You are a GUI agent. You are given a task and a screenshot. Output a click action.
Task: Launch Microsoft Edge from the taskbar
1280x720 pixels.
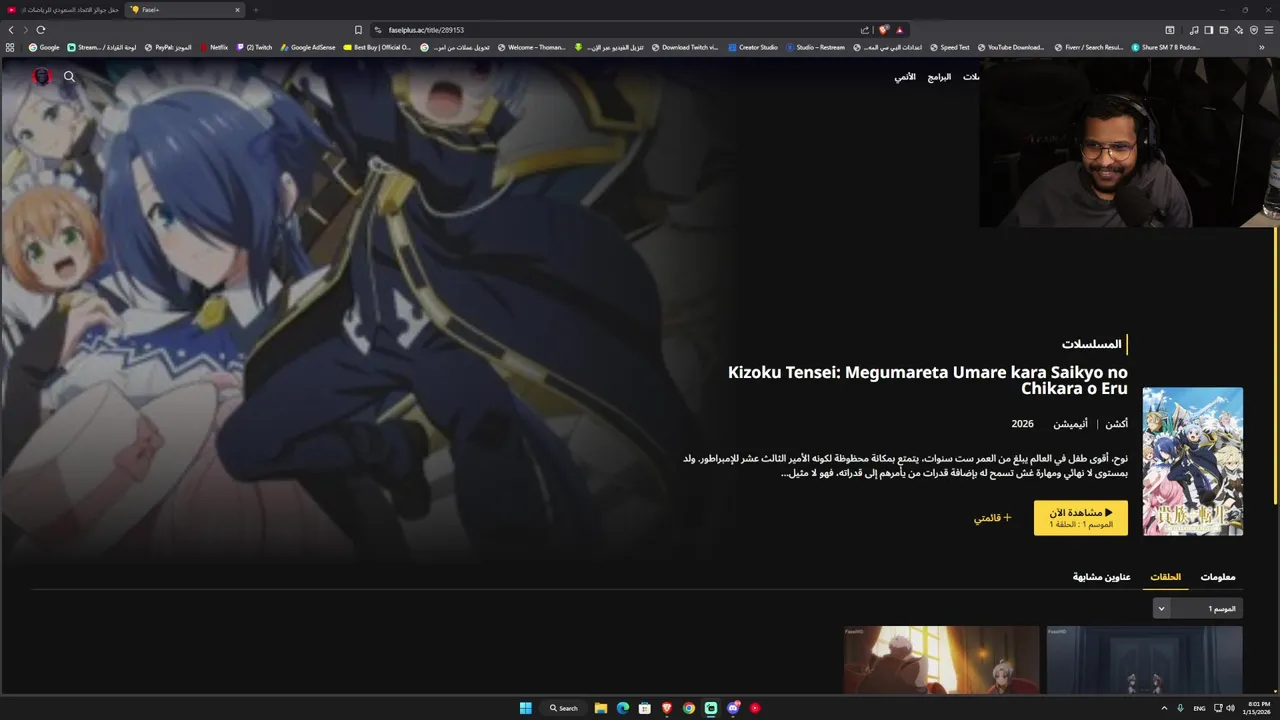(623, 708)
